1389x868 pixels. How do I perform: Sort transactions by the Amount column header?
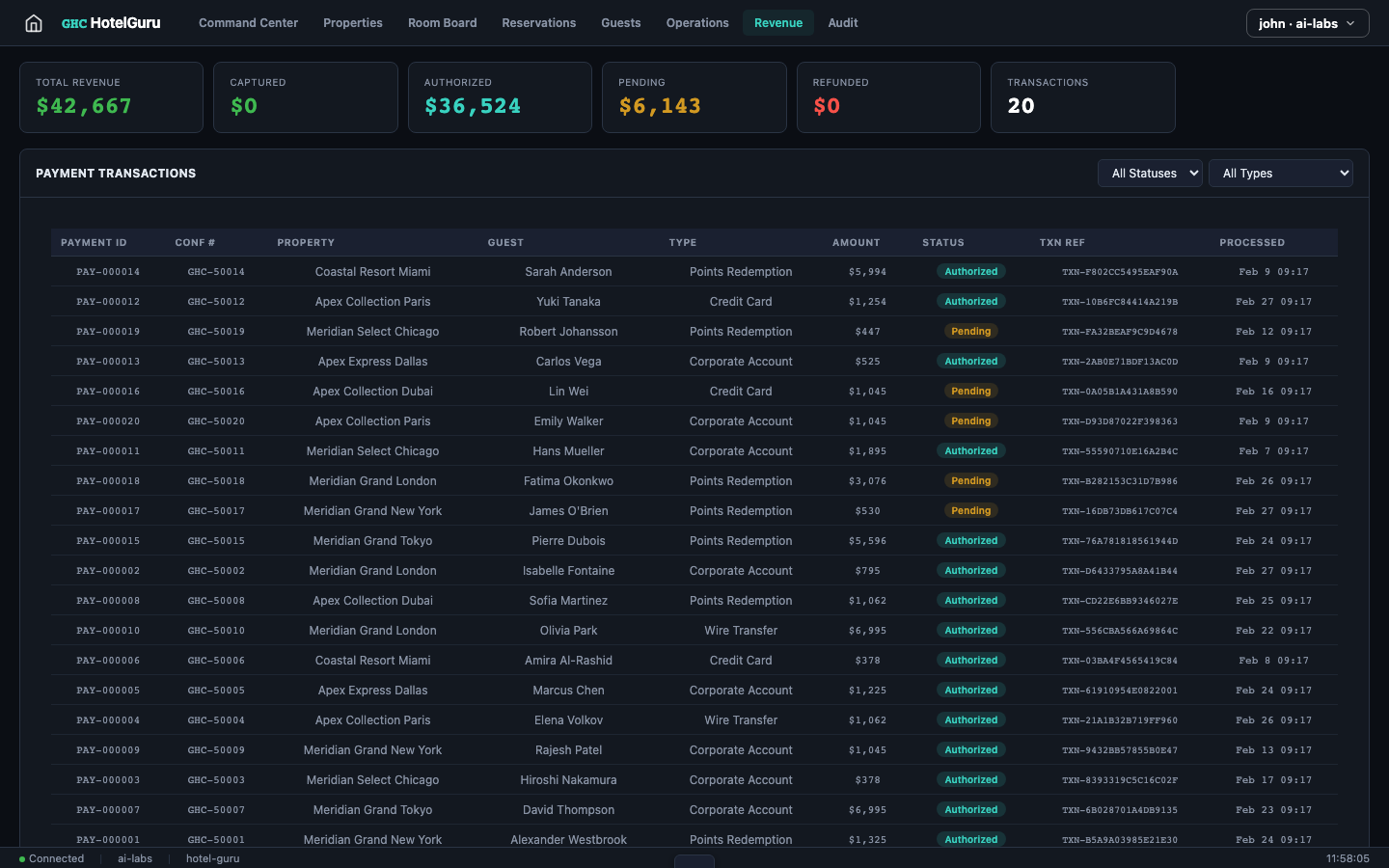856,242
